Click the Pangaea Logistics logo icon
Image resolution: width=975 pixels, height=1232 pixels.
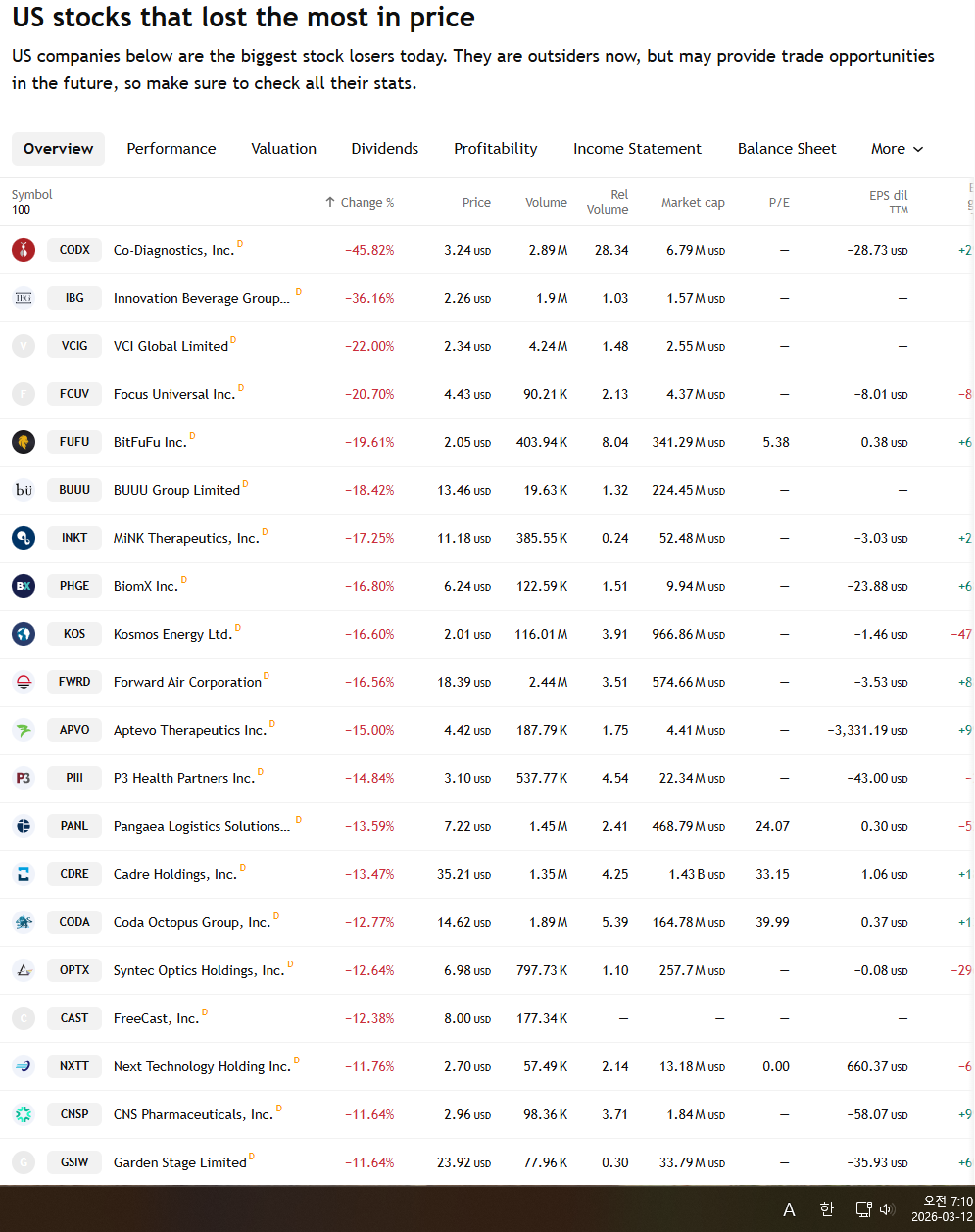click(24, 826)
